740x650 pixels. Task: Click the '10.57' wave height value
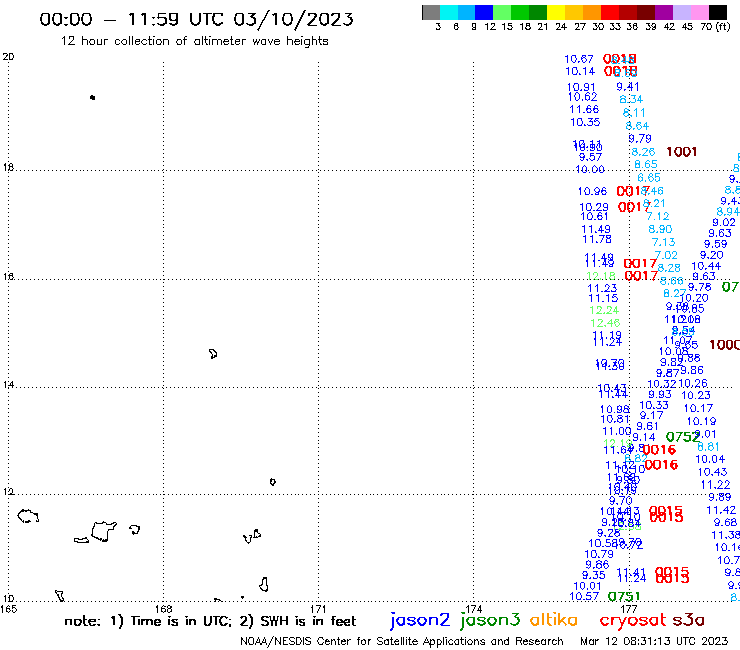coord(584,596)
